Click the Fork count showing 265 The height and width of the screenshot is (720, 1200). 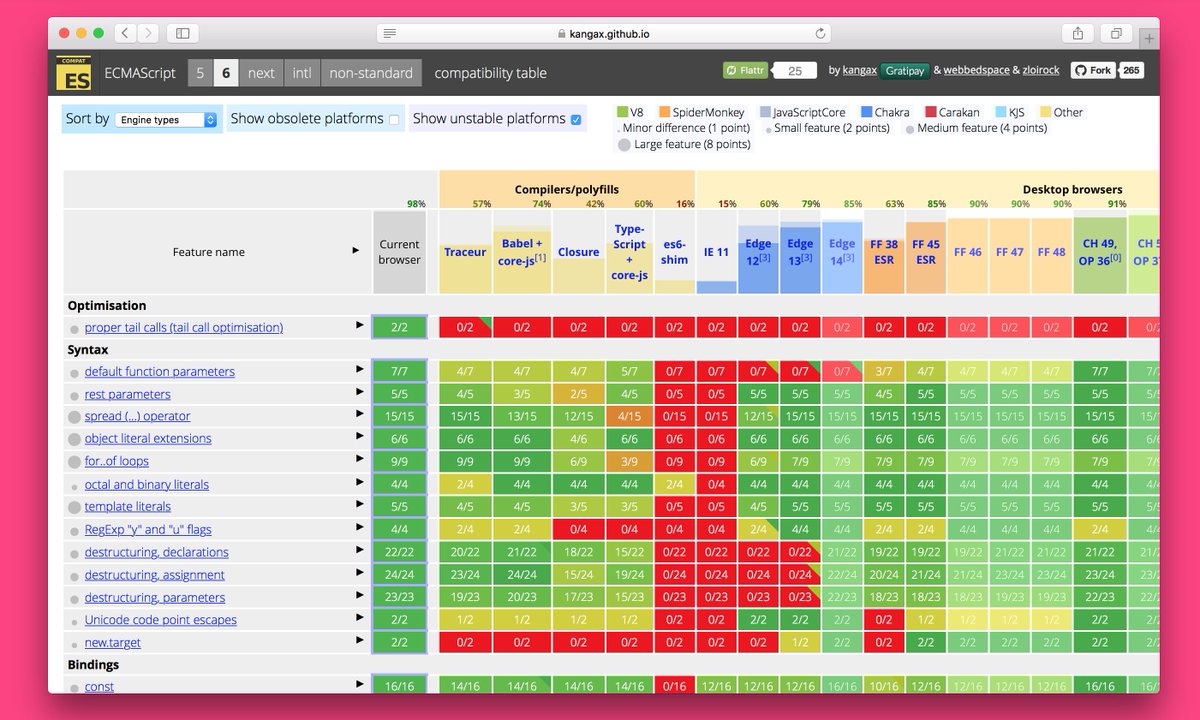(1131, 71)
